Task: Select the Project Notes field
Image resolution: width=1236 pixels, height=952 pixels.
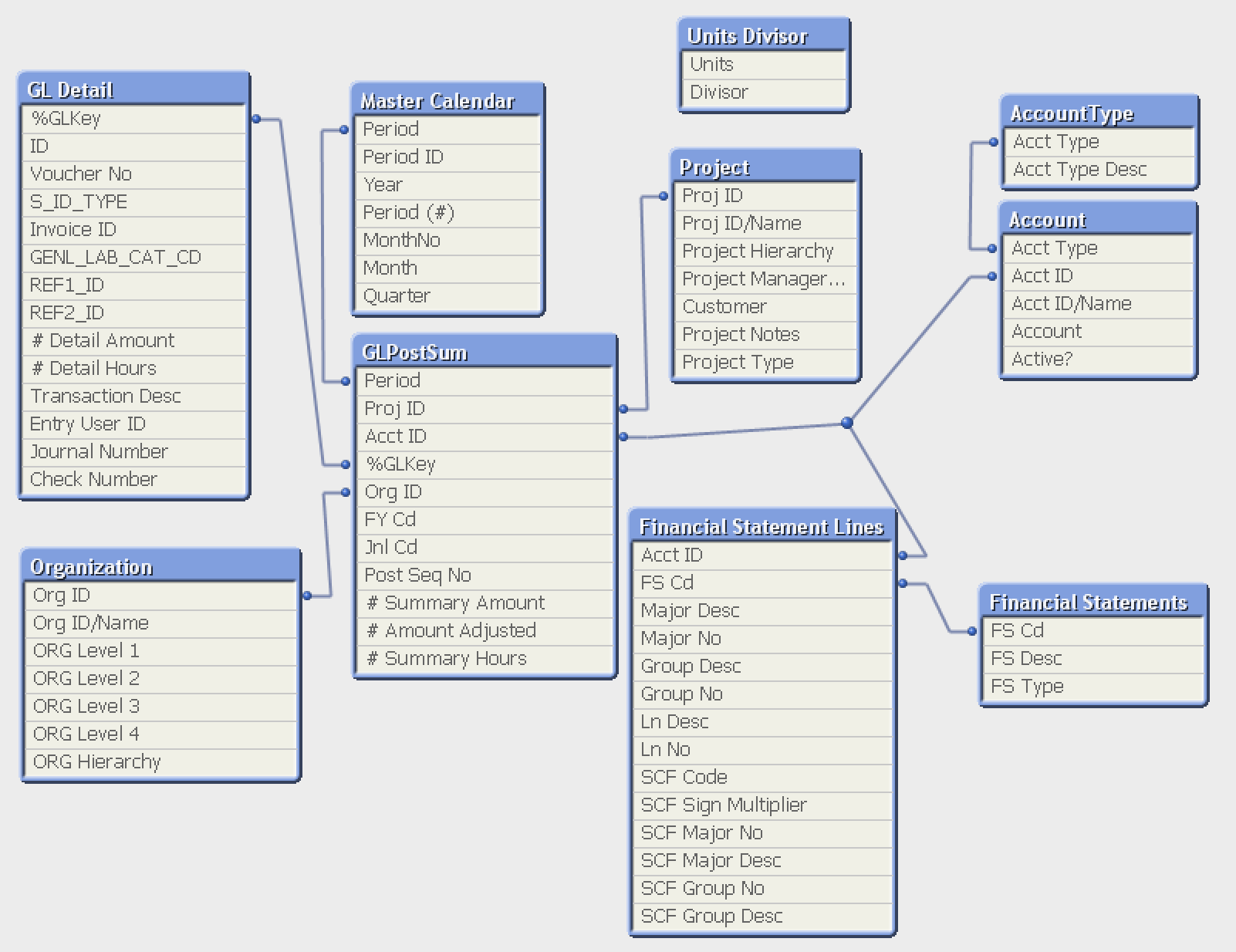Action: click(765, 335)
